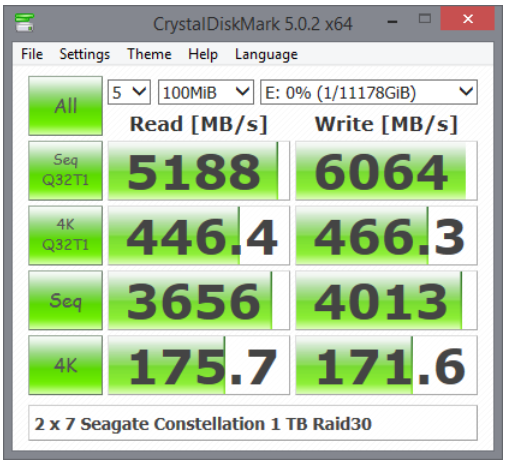Open the Theme menu
506x466 pixels.
(x=149, y=54)
